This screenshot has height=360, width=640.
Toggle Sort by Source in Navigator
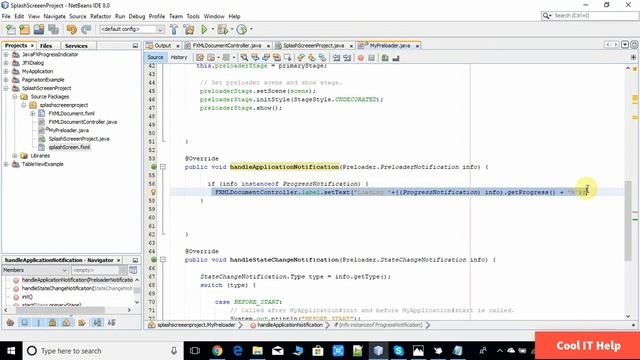111,323
